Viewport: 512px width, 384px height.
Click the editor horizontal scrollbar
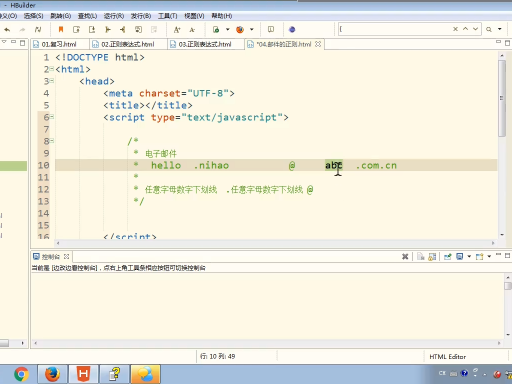pyautogui.click(x=275, y=243)
